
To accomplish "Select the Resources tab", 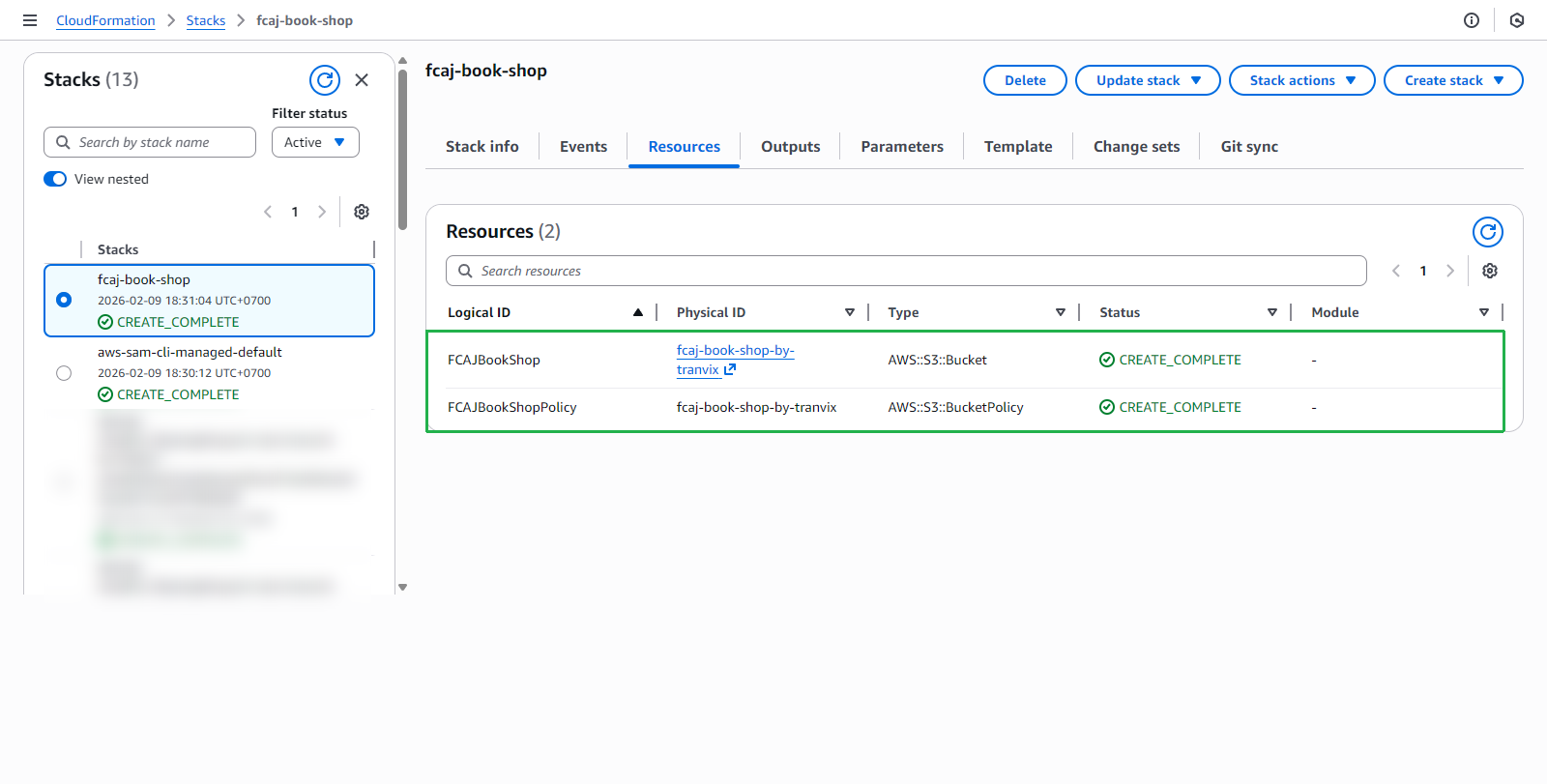I will tap(685, 147).
